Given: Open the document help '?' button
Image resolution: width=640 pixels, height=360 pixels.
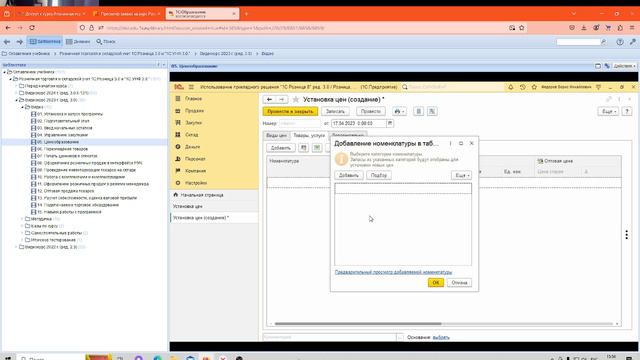Looking at the screenshot, I should [627, 111].
